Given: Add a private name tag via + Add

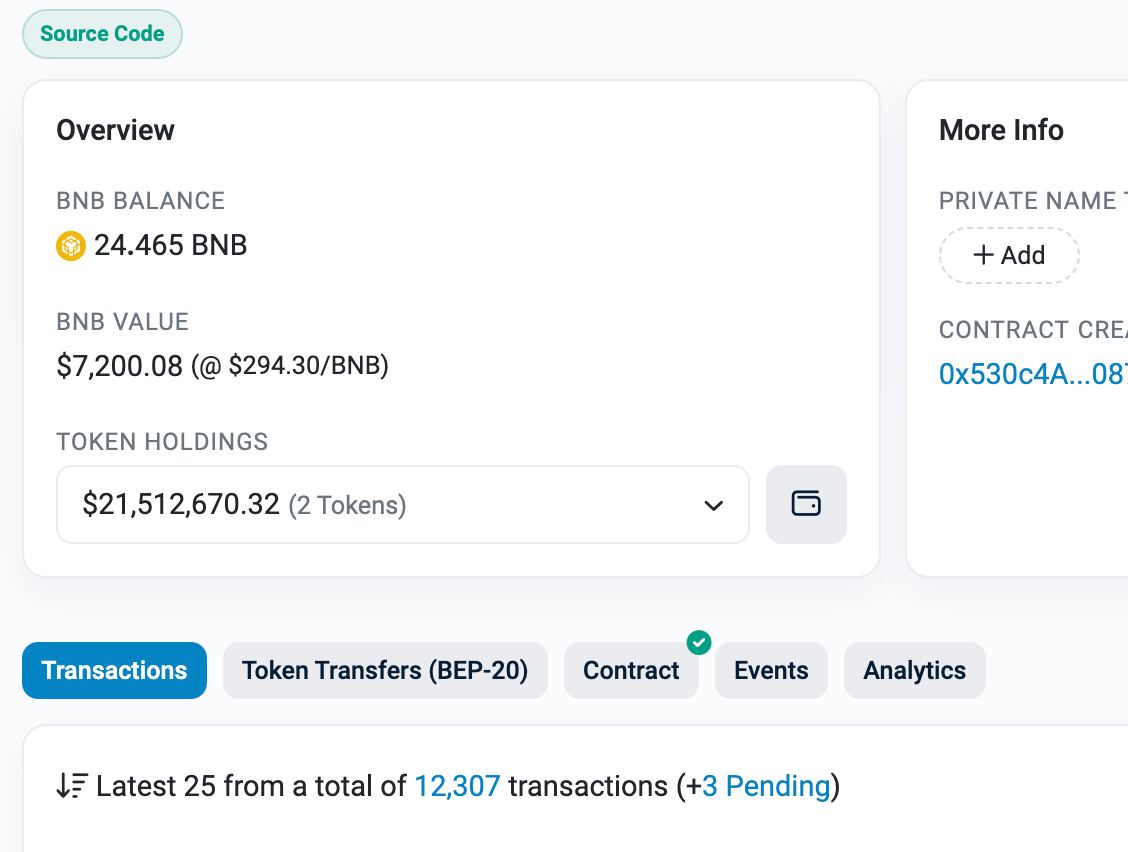Looking at the screenshot, I should (1009, 255).
